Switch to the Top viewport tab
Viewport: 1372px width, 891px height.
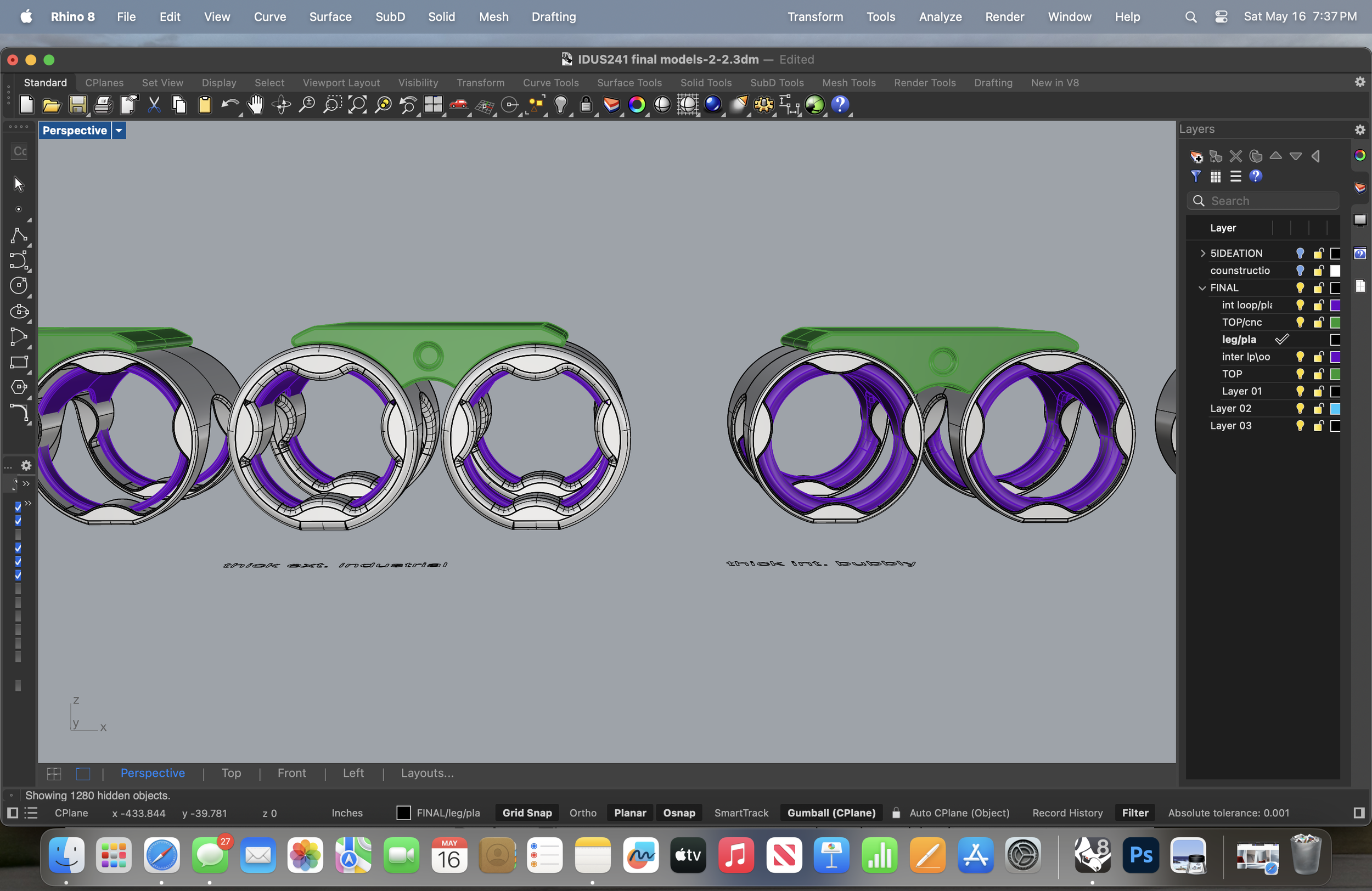(231, 773)
